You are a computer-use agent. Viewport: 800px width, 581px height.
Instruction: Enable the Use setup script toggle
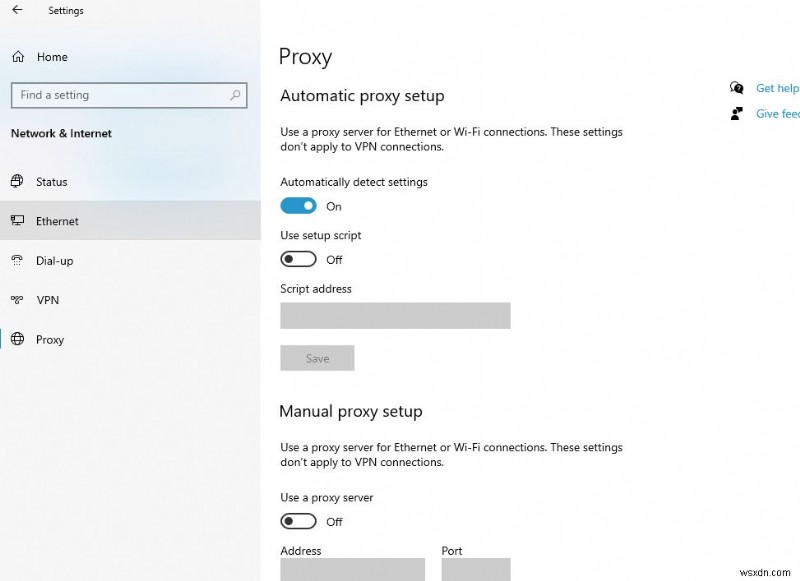click(299, 259)
